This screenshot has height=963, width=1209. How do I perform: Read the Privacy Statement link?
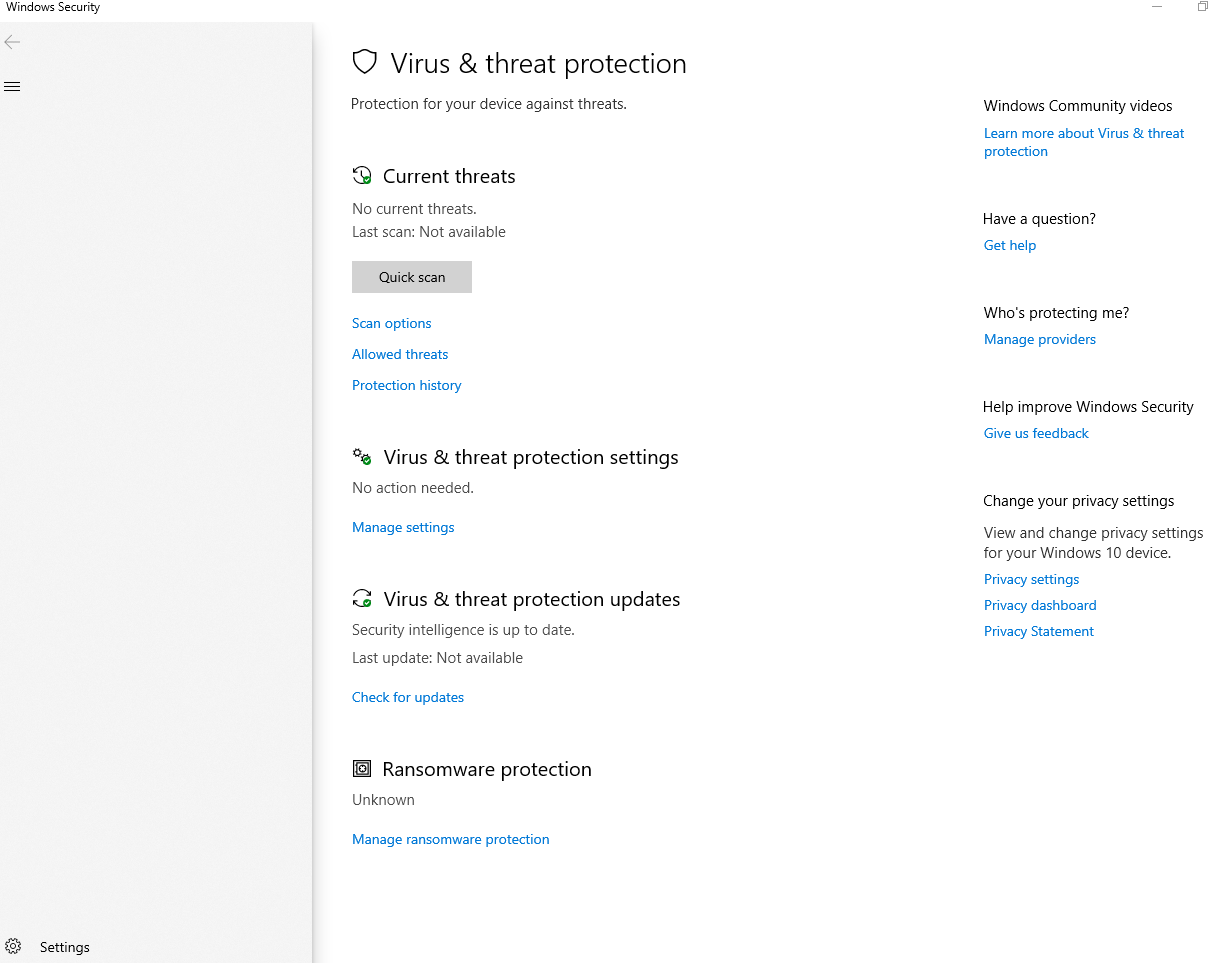click(1039, 631)
